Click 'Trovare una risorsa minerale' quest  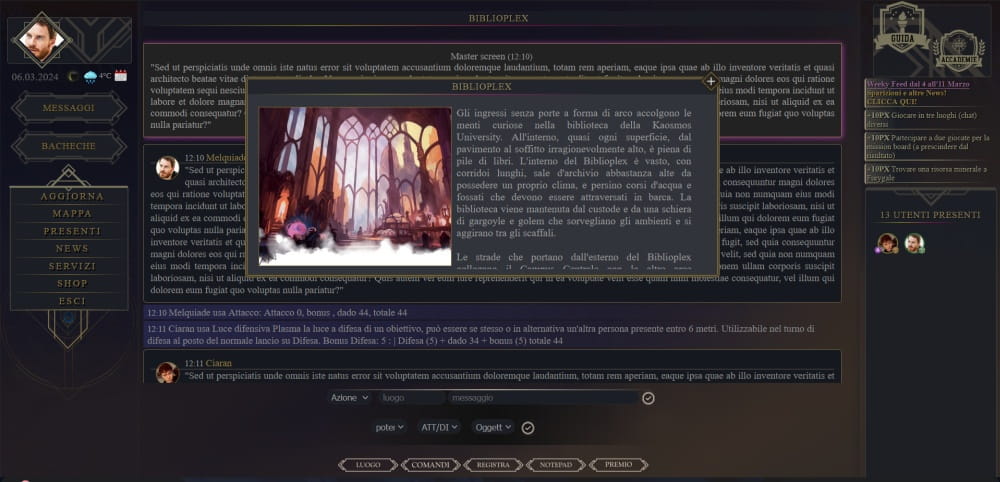(x=928, y=173)
